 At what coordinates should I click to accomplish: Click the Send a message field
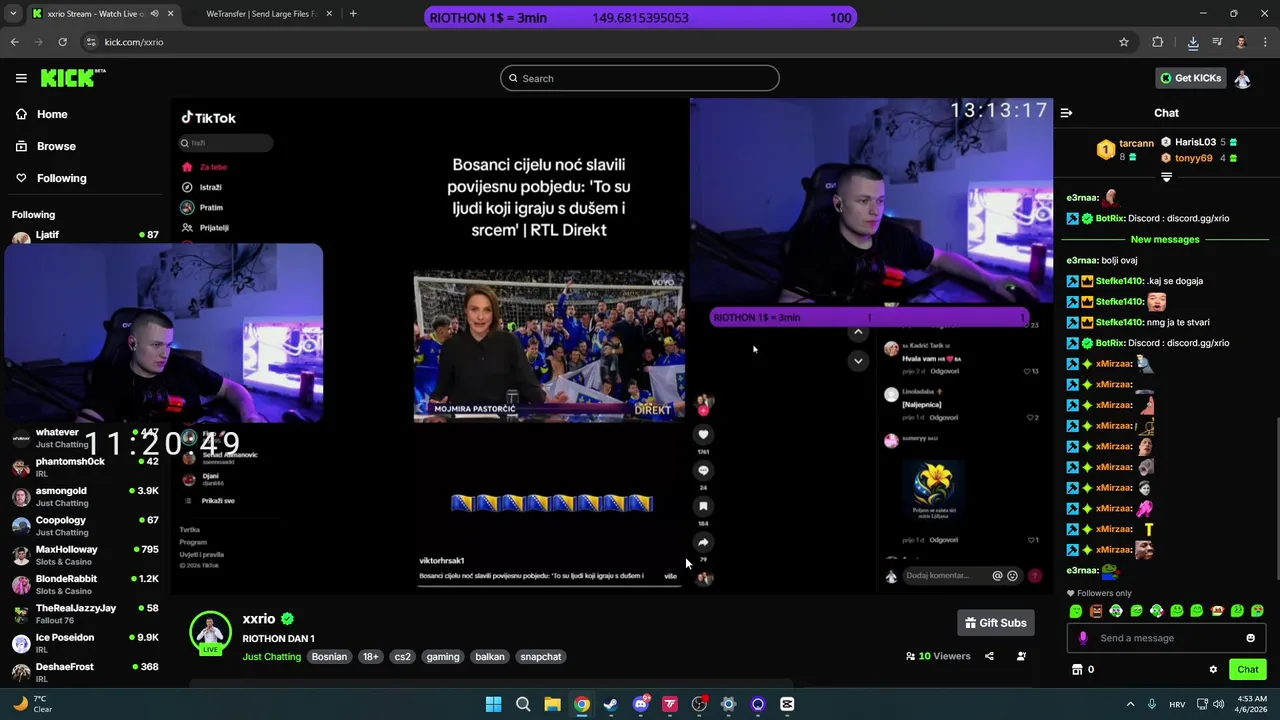(1167, 638)
